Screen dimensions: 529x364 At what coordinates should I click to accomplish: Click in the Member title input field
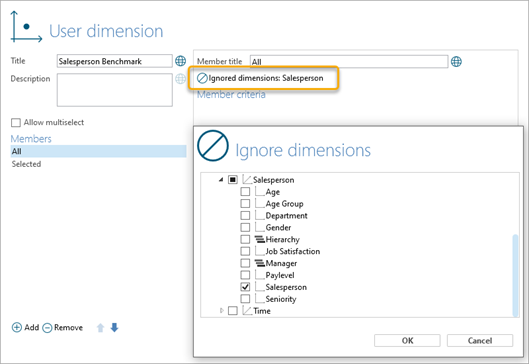point(349,61)
